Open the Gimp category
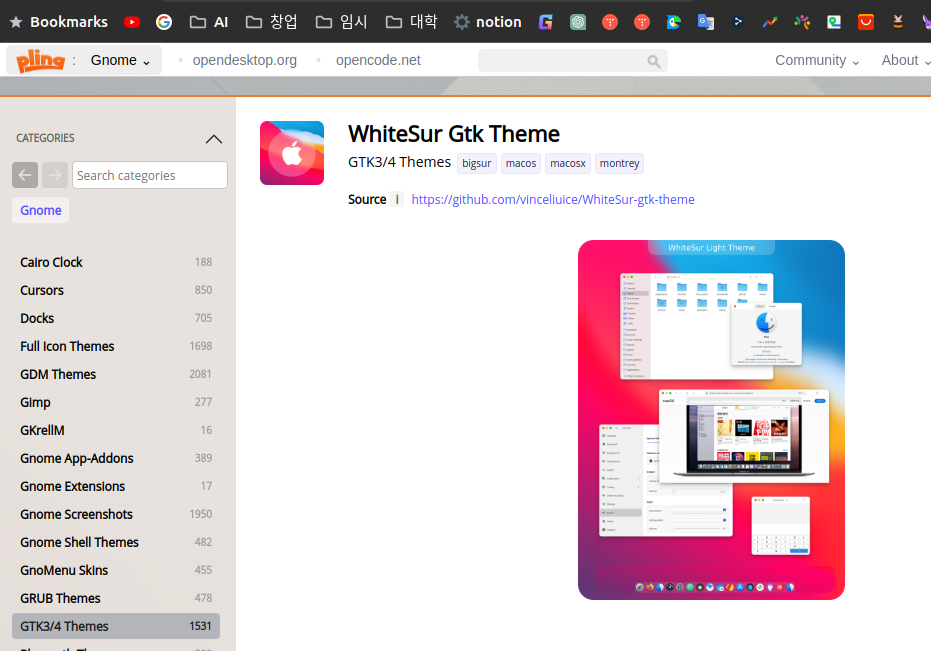Viewport: 931px width, 651px height. (x=116, y=402)
